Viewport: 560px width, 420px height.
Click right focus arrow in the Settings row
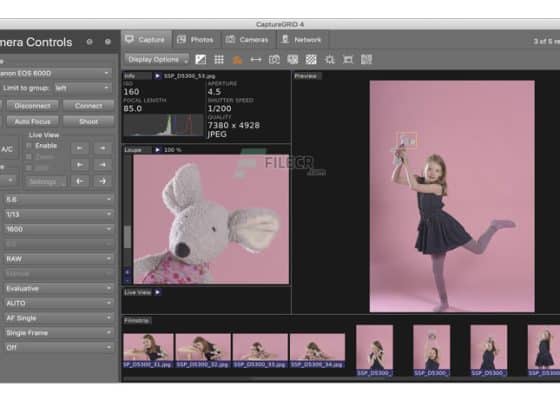point(102,181)
